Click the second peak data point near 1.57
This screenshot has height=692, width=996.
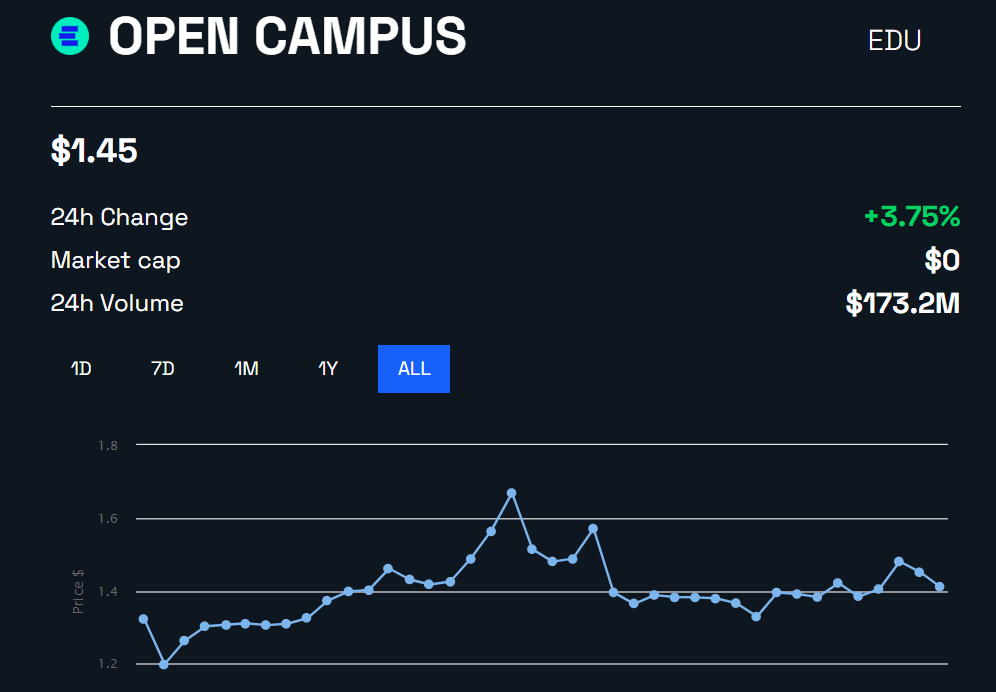pos(593,529)
